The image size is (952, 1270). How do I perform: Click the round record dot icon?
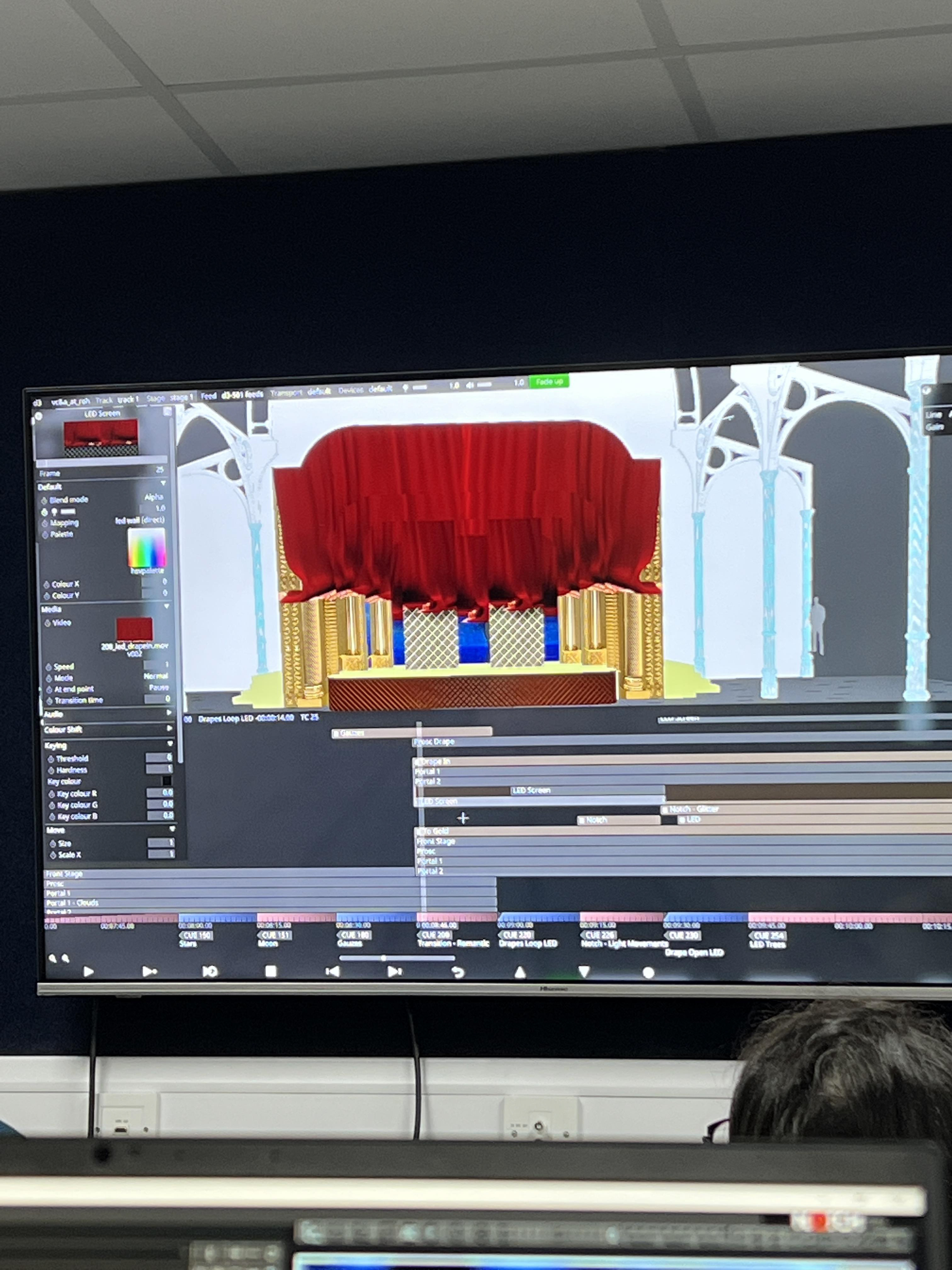pos(649,972)
